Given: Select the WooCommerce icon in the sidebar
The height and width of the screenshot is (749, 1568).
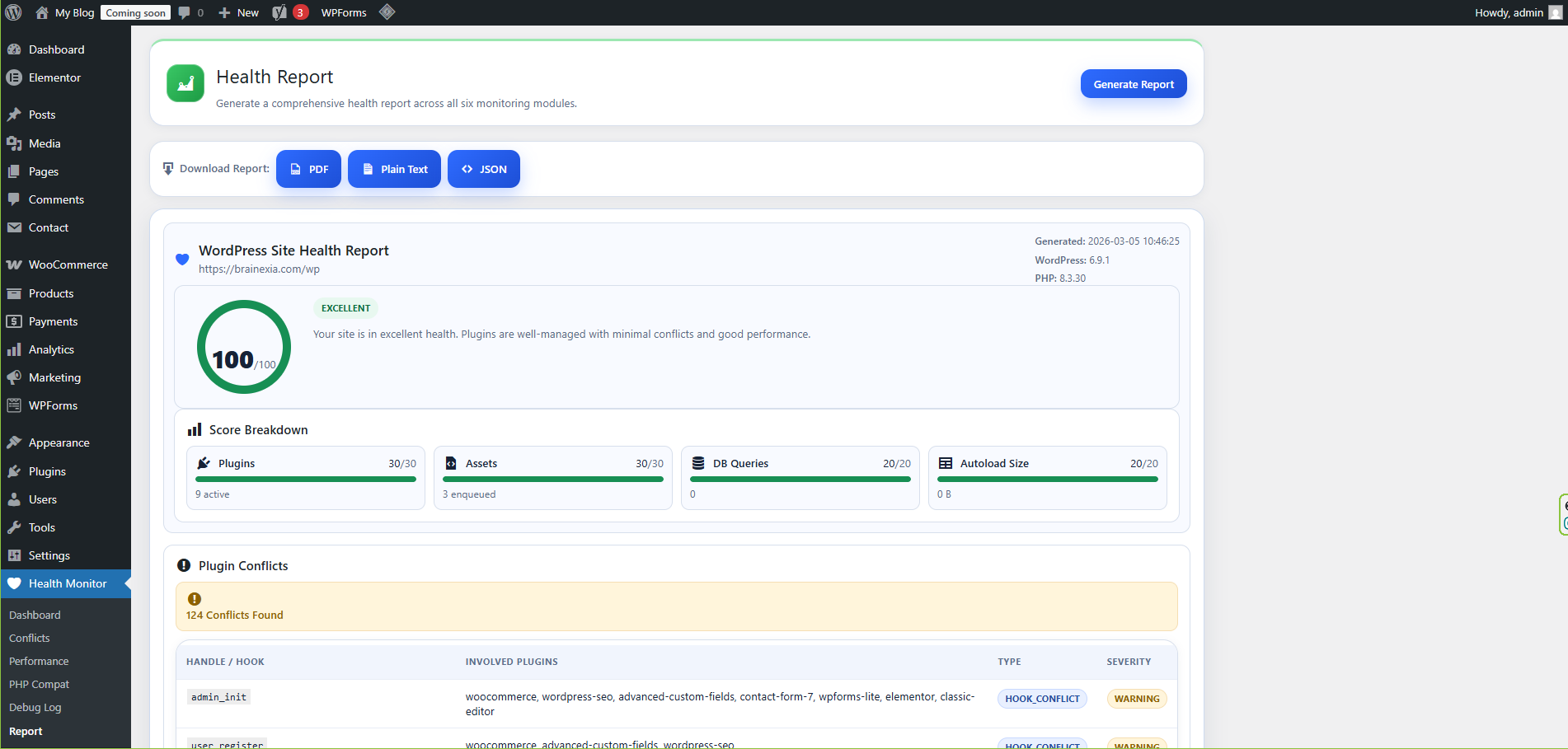Looking at the screenshot, I should (14, 264).
